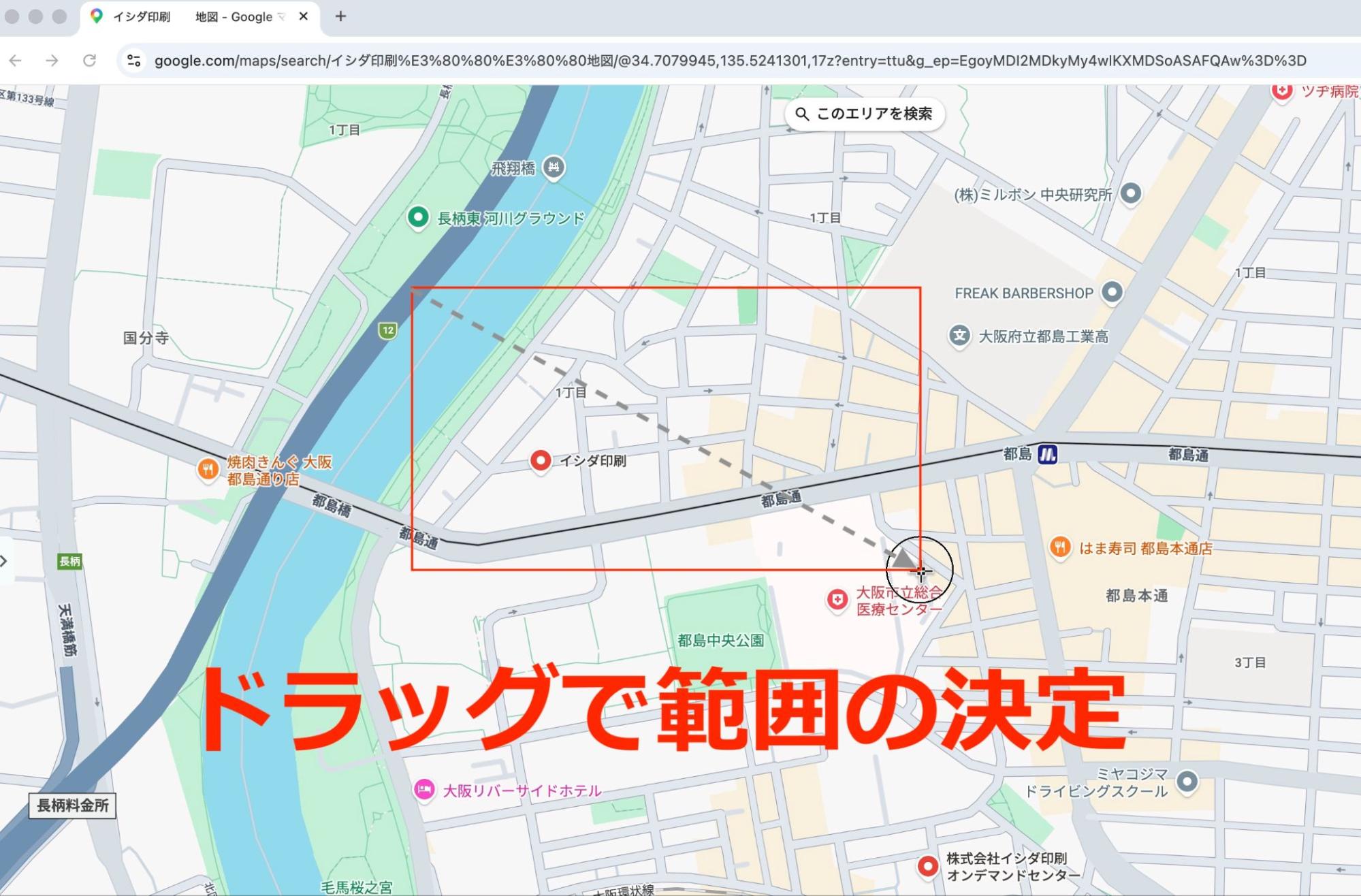Click the 都島本通 area label

click(x=1137, y=596)
